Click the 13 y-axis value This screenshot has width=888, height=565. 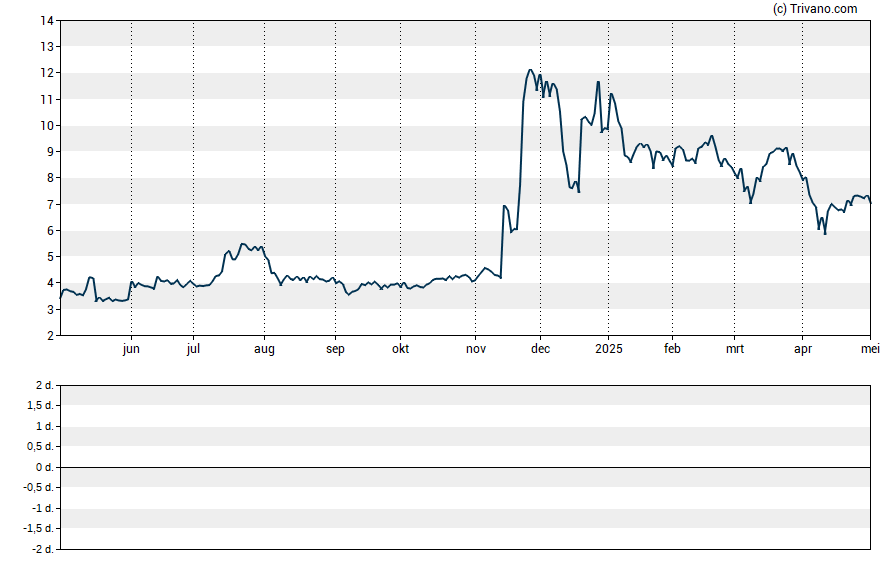(47, 46)
